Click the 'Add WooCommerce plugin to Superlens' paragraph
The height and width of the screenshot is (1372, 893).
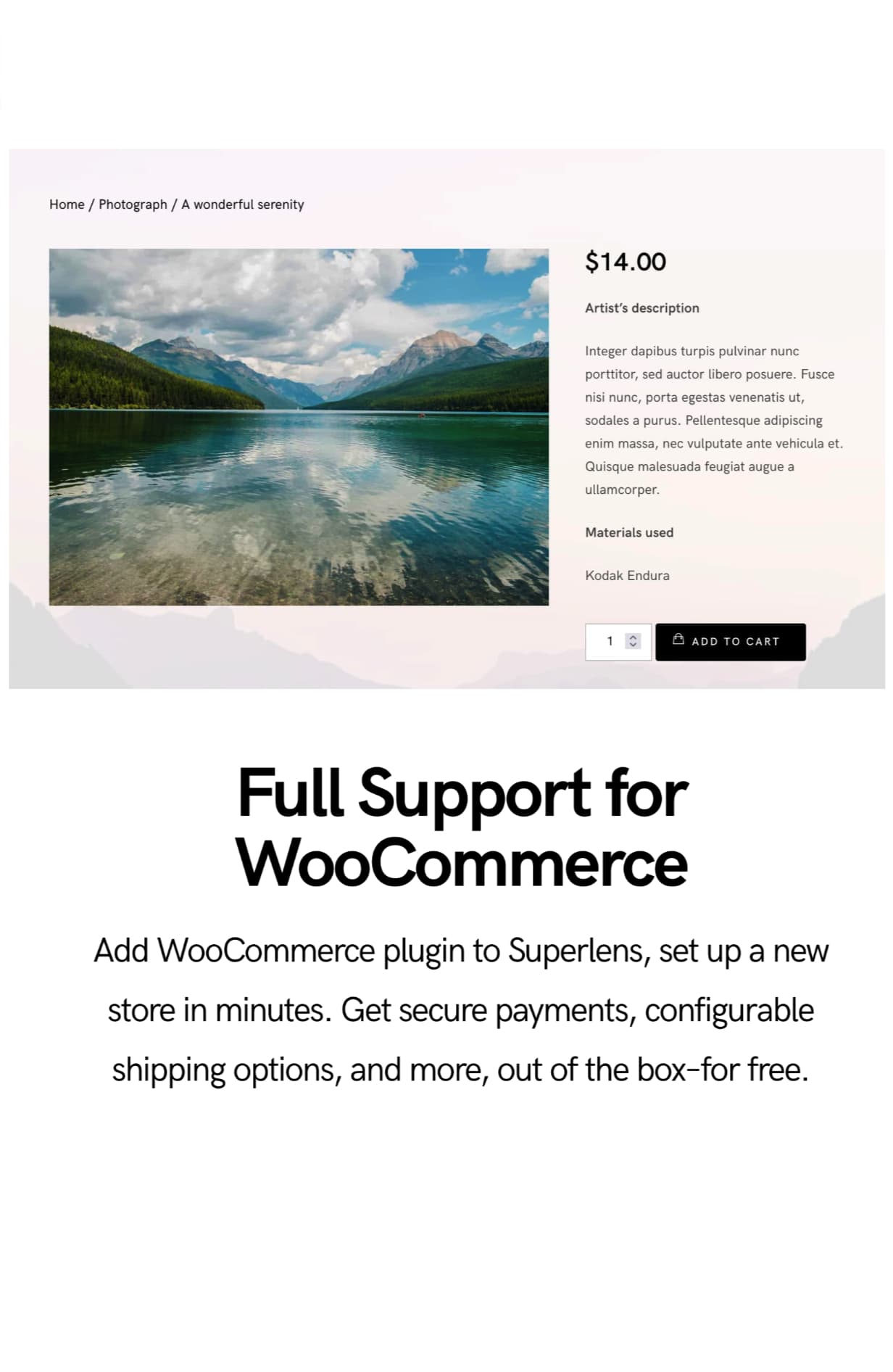point(461,1010)
